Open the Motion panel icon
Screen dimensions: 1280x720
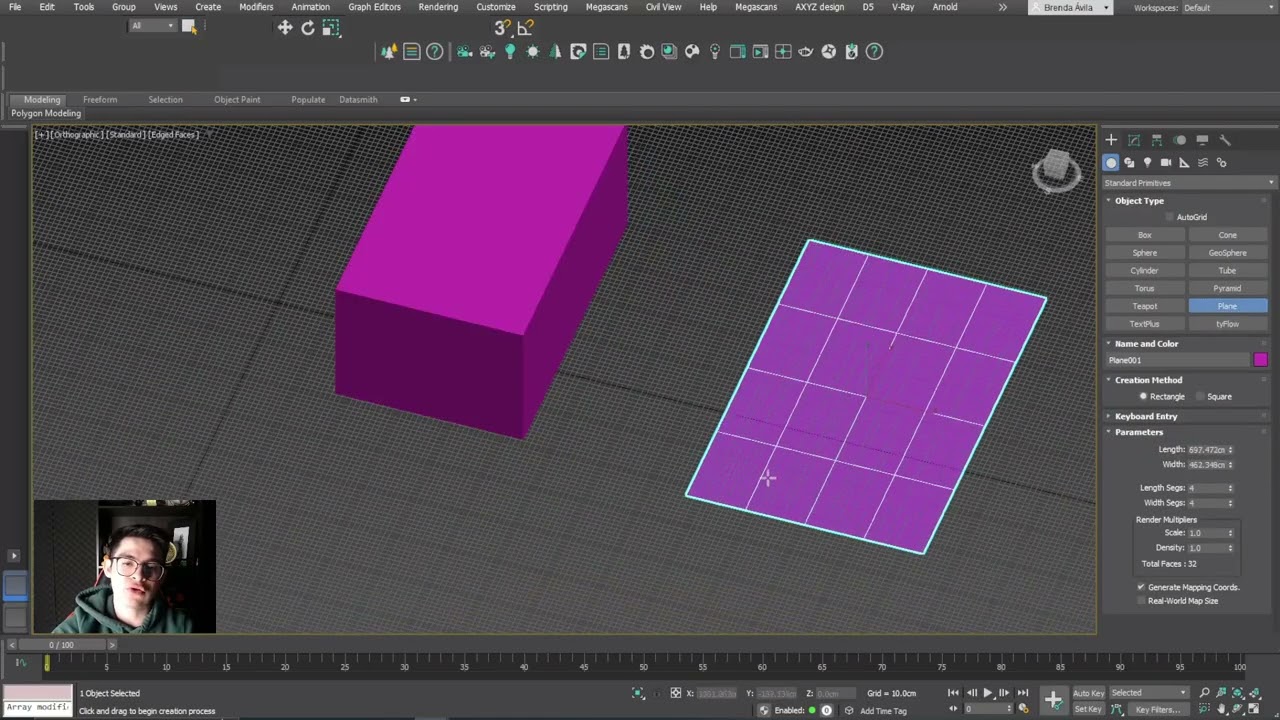[1180, 140]
